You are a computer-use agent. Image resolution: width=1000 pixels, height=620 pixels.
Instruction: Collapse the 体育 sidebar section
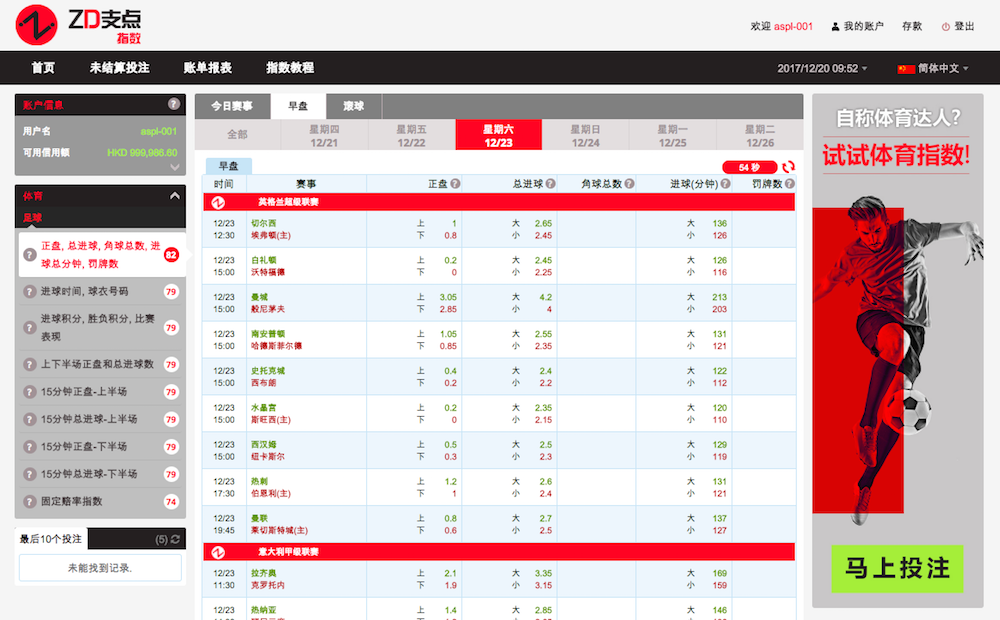(x=174, y=197)
